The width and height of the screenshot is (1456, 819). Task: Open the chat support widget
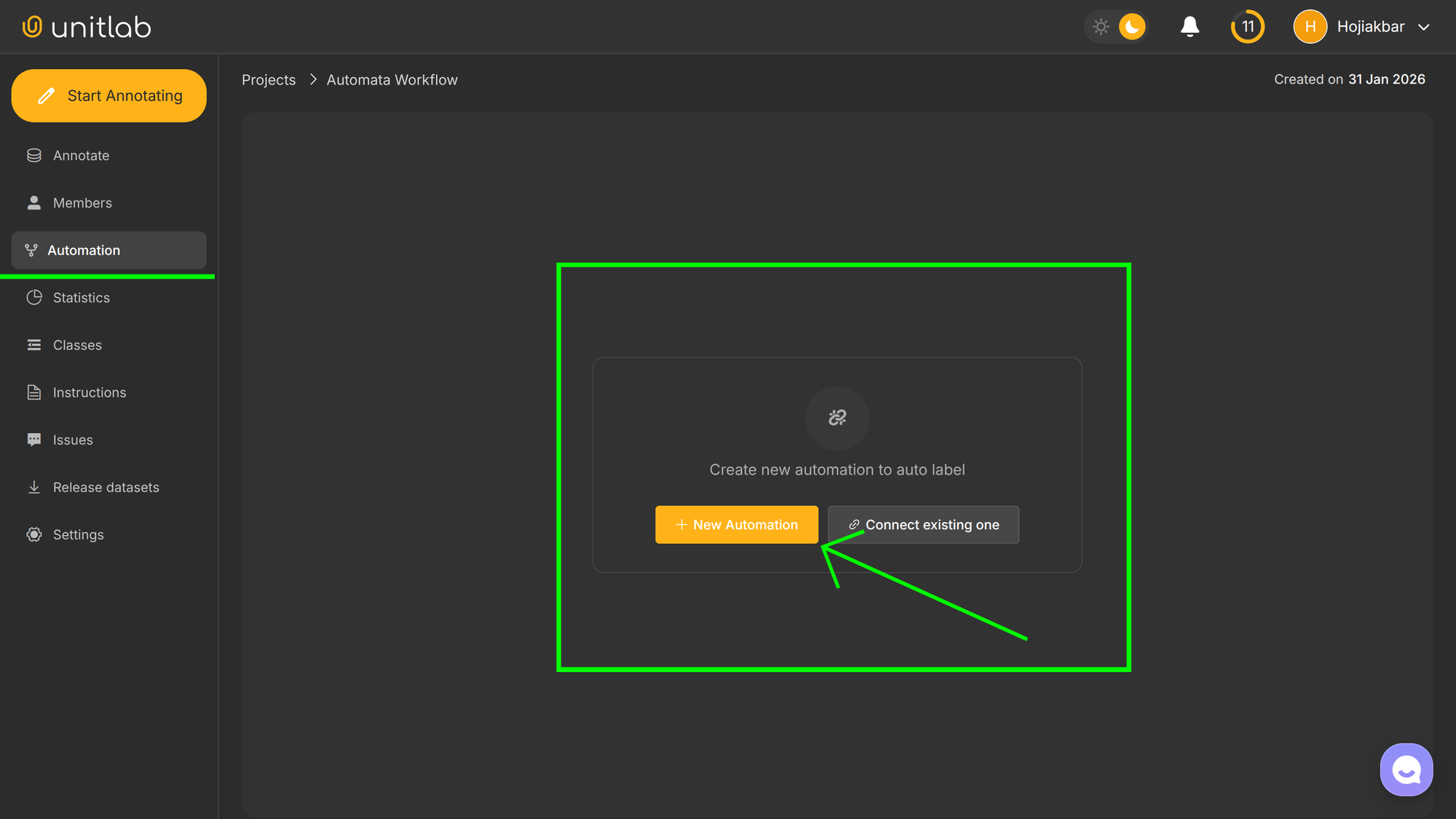[1406, 769]
